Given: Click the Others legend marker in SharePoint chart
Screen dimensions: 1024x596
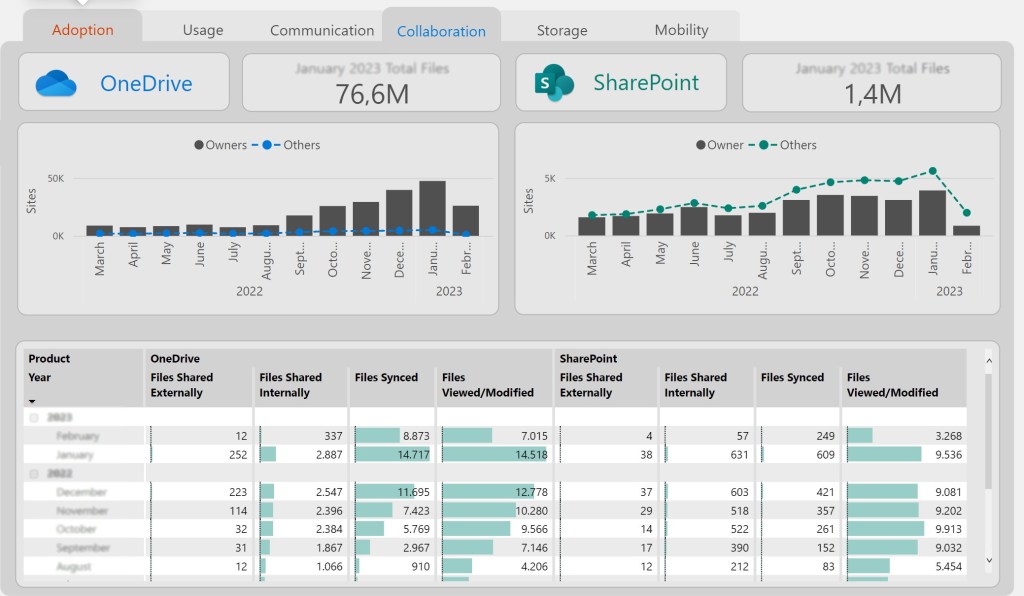Looking at the screenshot, I should [765, 145].
